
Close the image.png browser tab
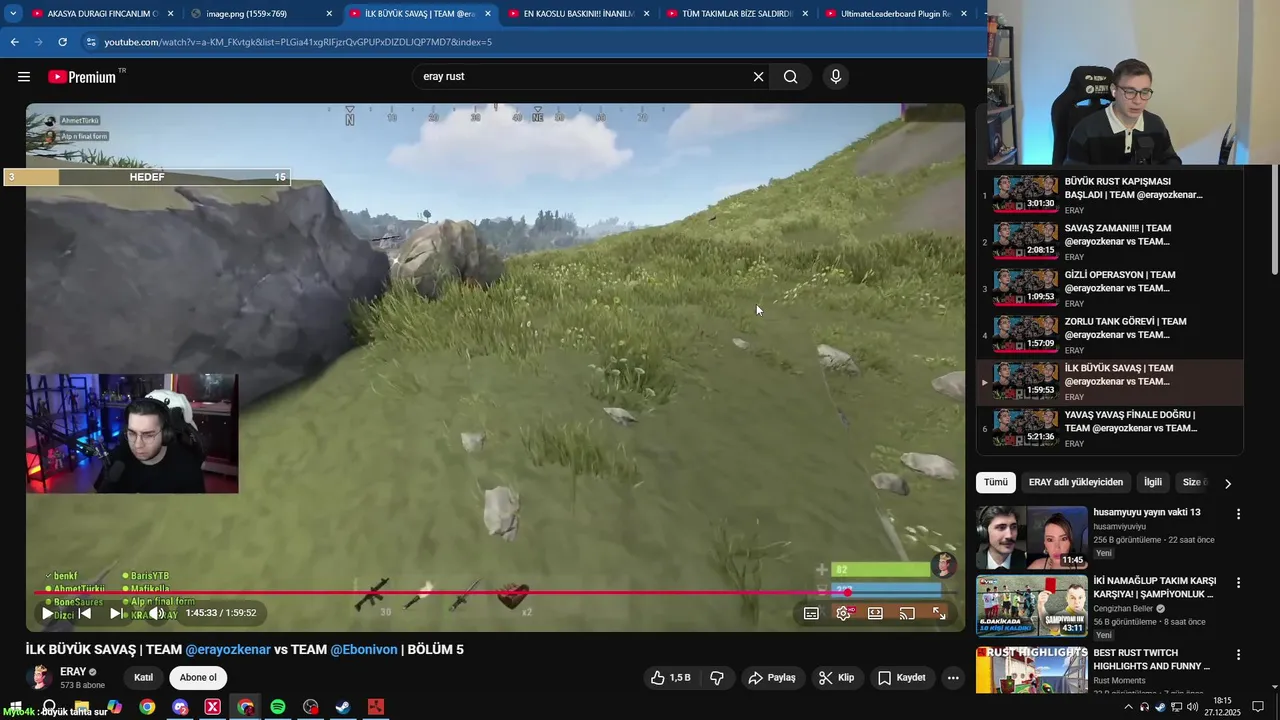tap(329, 14)
